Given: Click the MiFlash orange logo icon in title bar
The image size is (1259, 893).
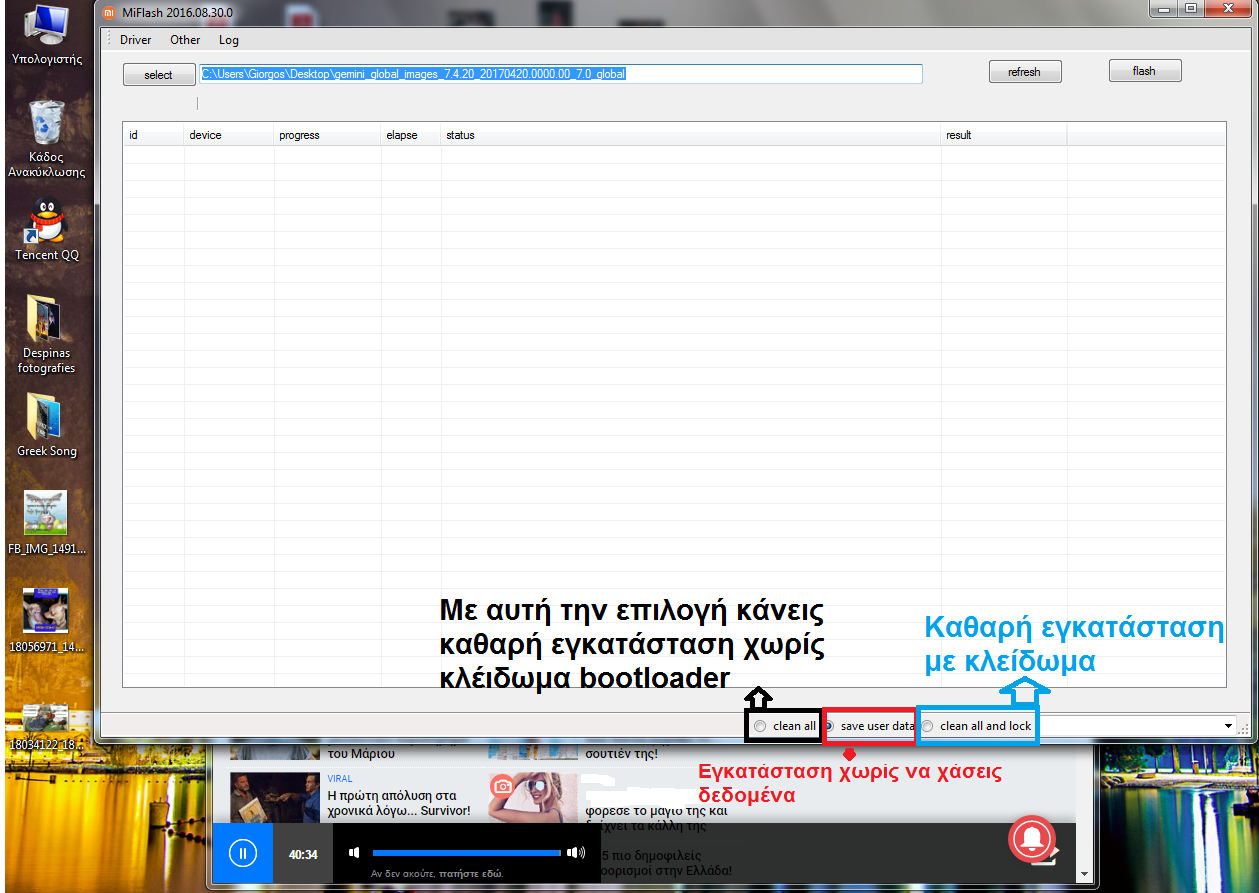Looking at the screenshot, I should pos(110,13).
